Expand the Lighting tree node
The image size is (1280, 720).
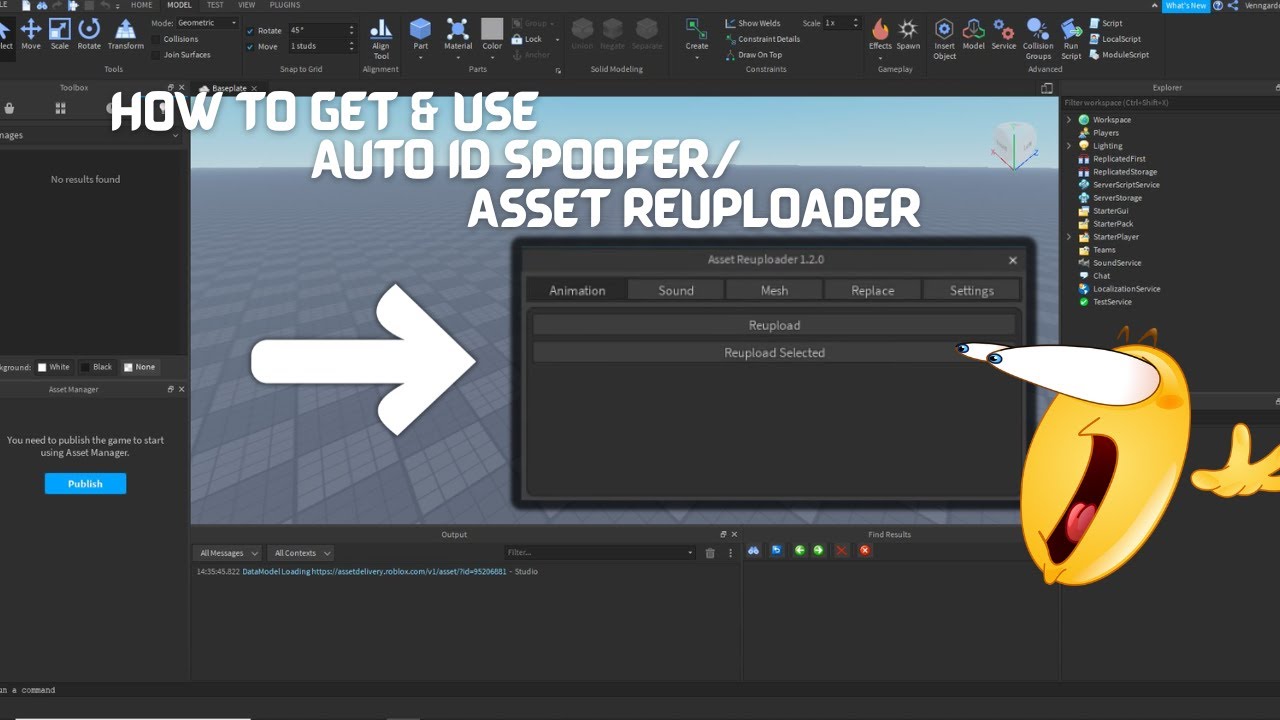1069,146
